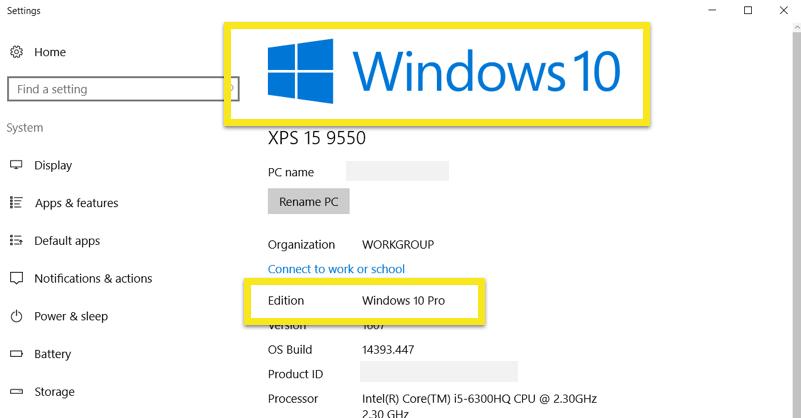
Task: Click the Apps & features list icon
Action: 16,203
